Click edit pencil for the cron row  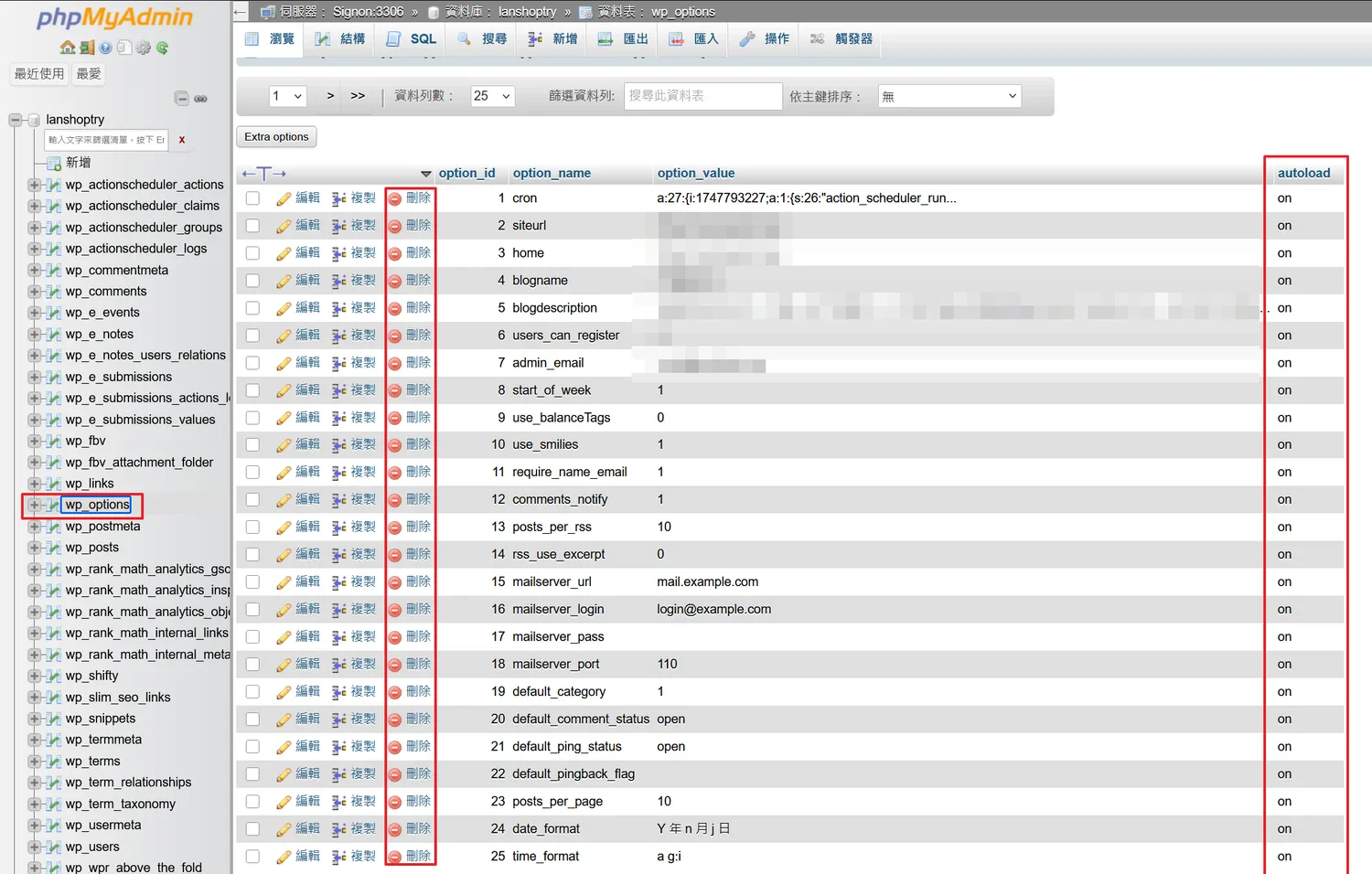click(x=284, y=198)
